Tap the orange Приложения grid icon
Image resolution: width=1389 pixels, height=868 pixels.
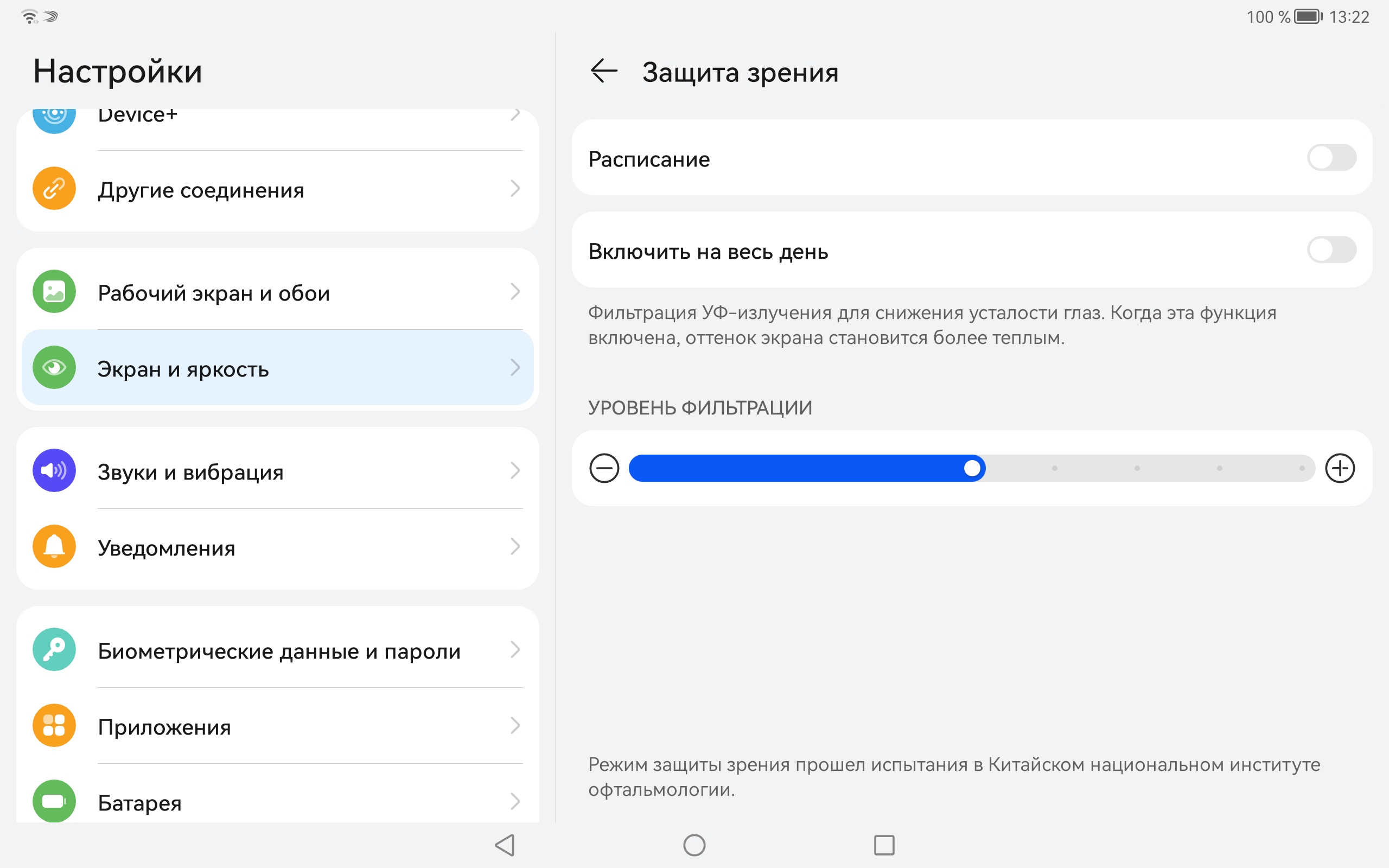(x=54, y=726)
